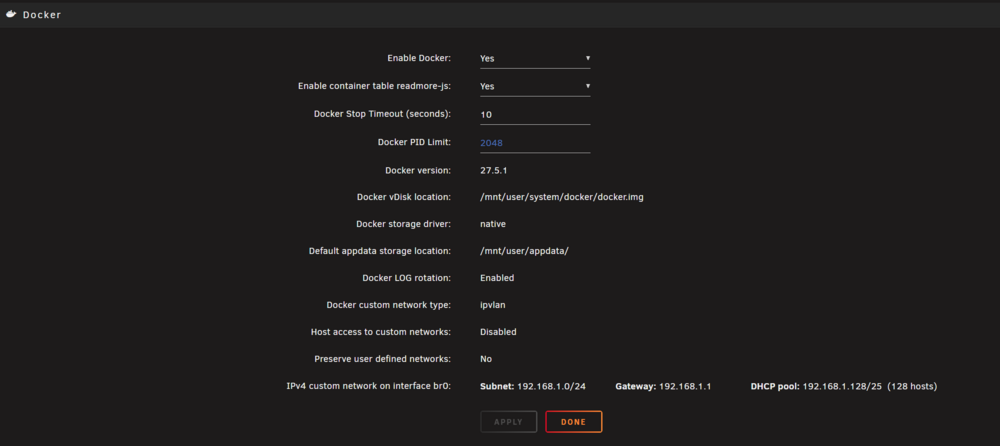The width and height of the screenshot is (1000, 446).
Task: Click the DONE button
Action: (573, 422)
